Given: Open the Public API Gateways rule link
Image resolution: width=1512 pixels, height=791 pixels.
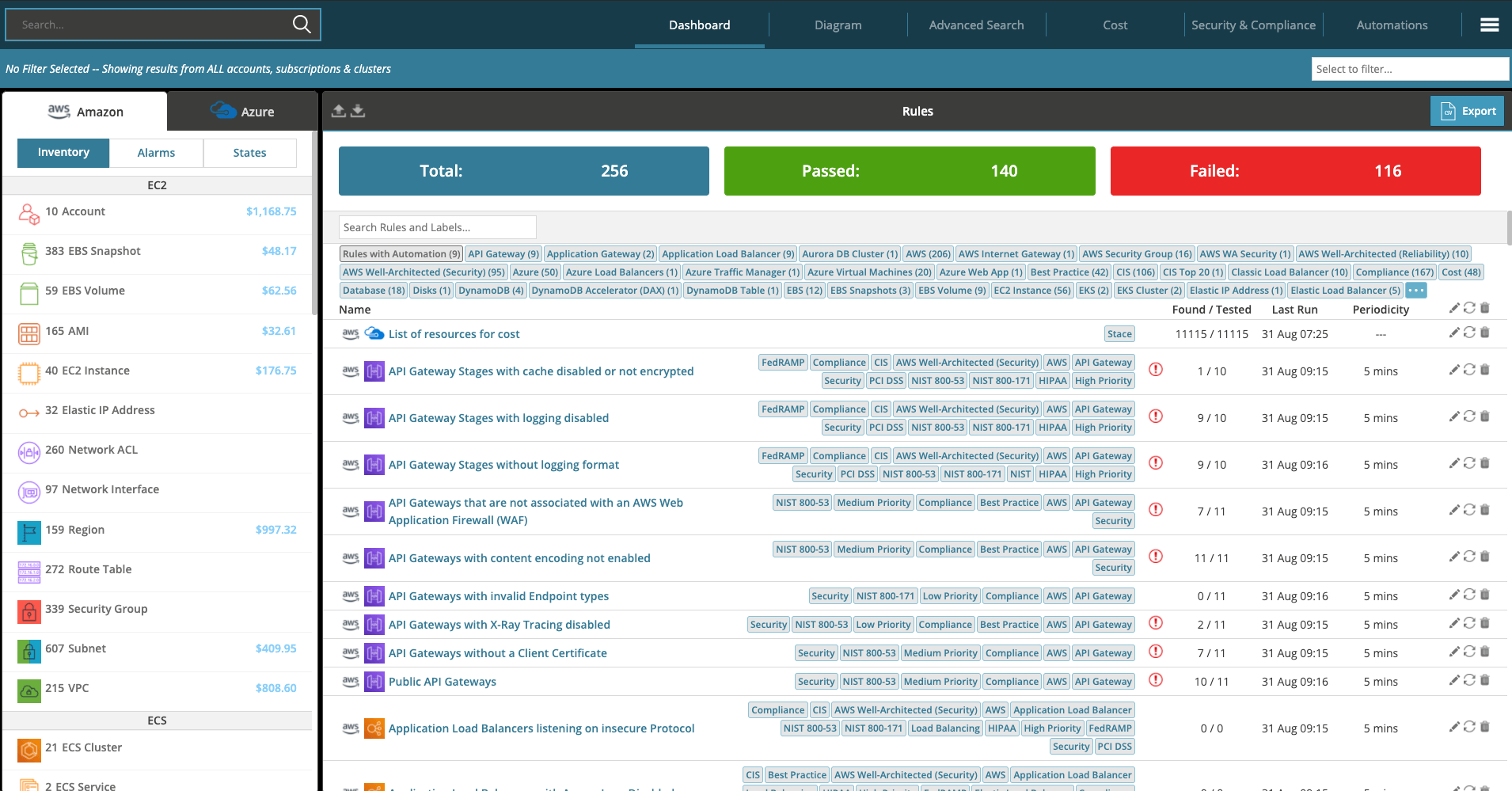Looking at the screenshot, I should (x=442, y=682).
